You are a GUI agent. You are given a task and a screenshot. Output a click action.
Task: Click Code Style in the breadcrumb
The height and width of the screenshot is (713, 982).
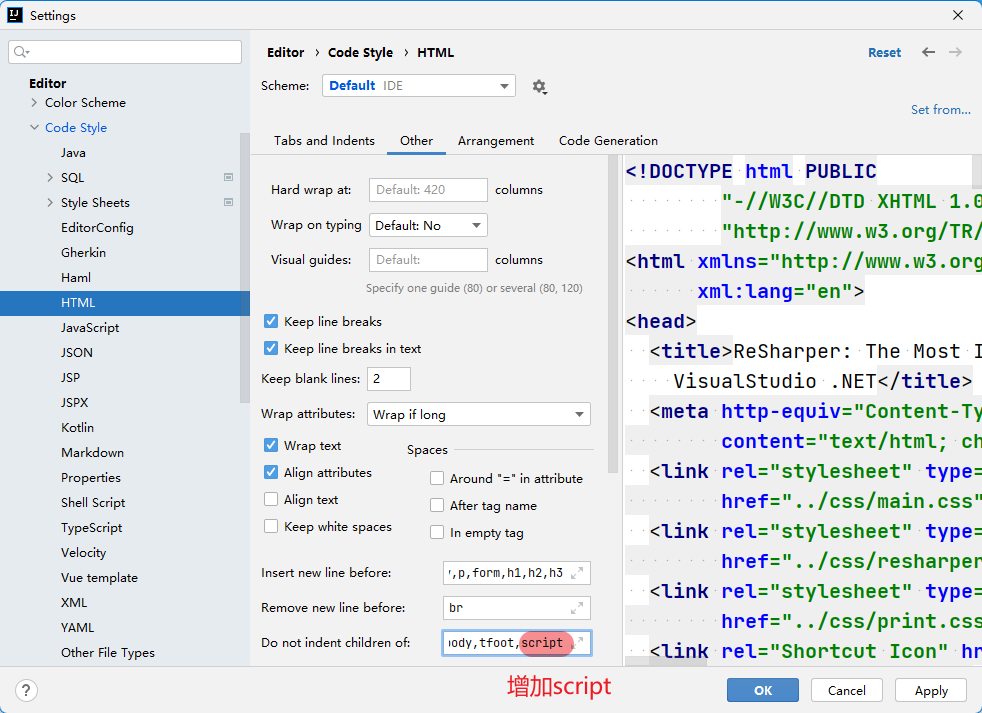point(360,53)
